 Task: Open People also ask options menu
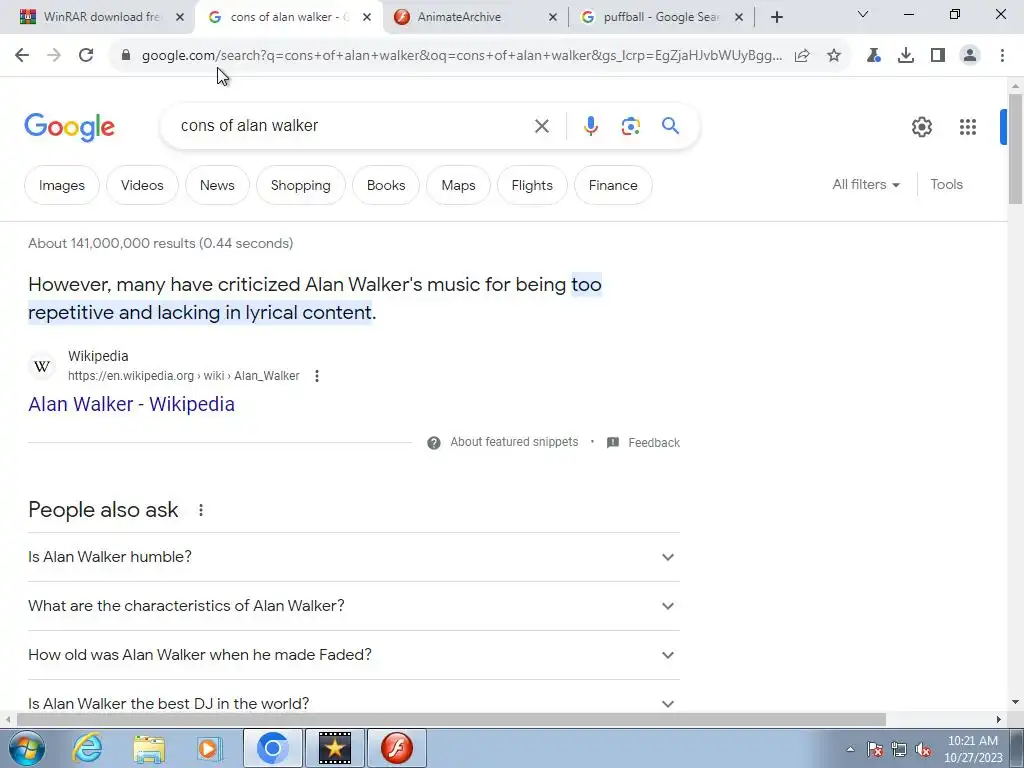[201, 510]
